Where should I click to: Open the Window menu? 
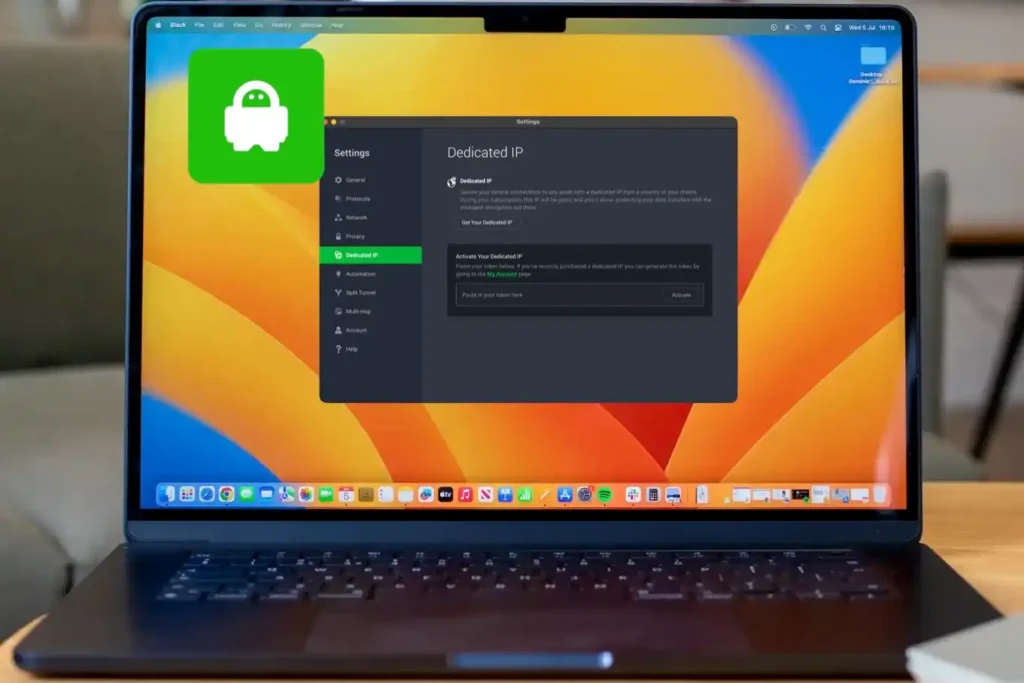click(311, 25)
